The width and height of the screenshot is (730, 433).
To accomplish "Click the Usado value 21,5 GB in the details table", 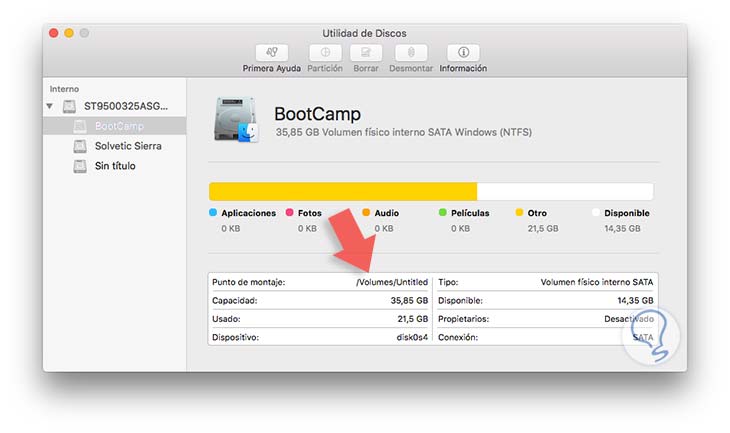I will tap(412, 319).
